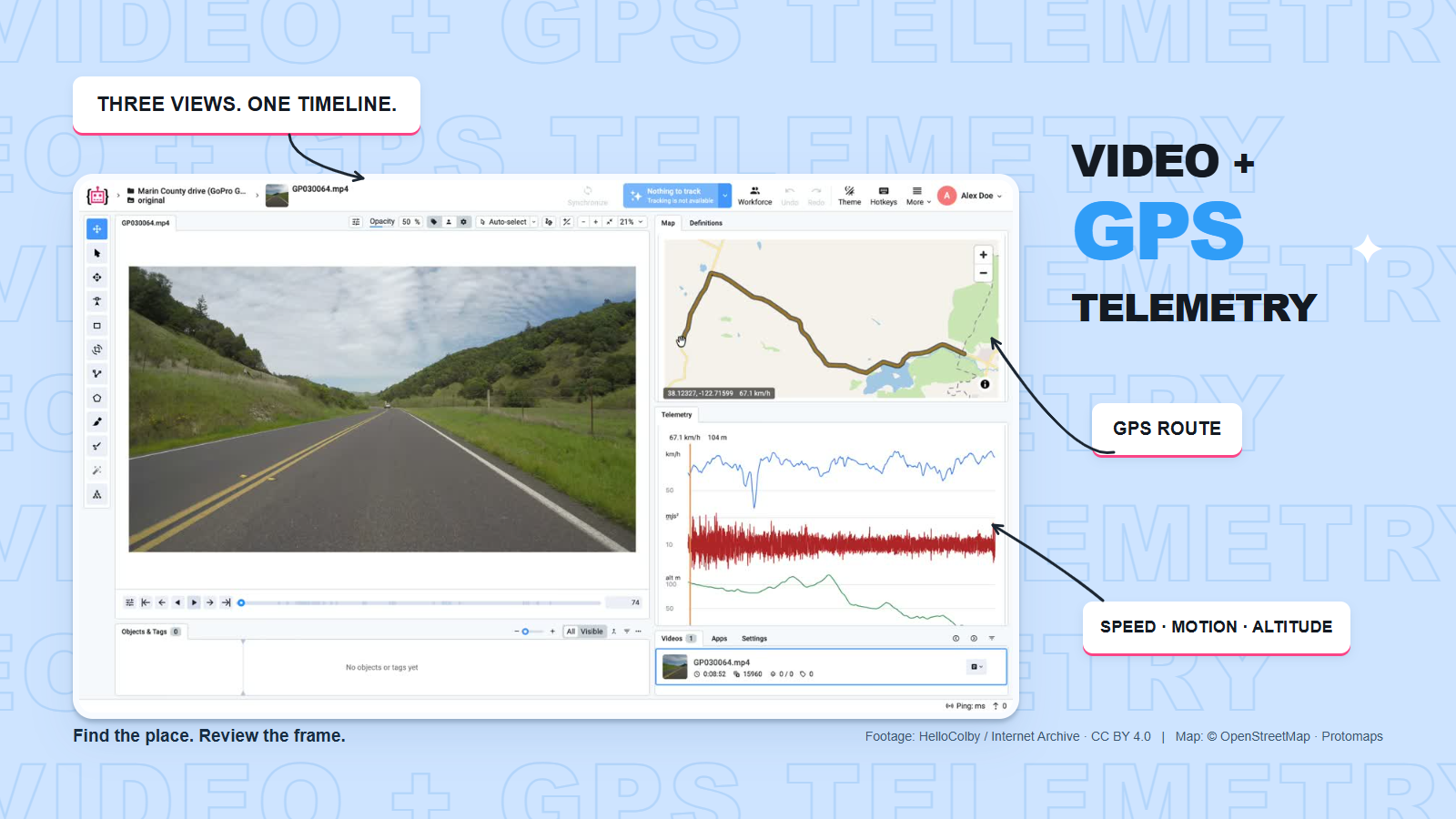Adjust the objects timeline zoom slider

525,632
